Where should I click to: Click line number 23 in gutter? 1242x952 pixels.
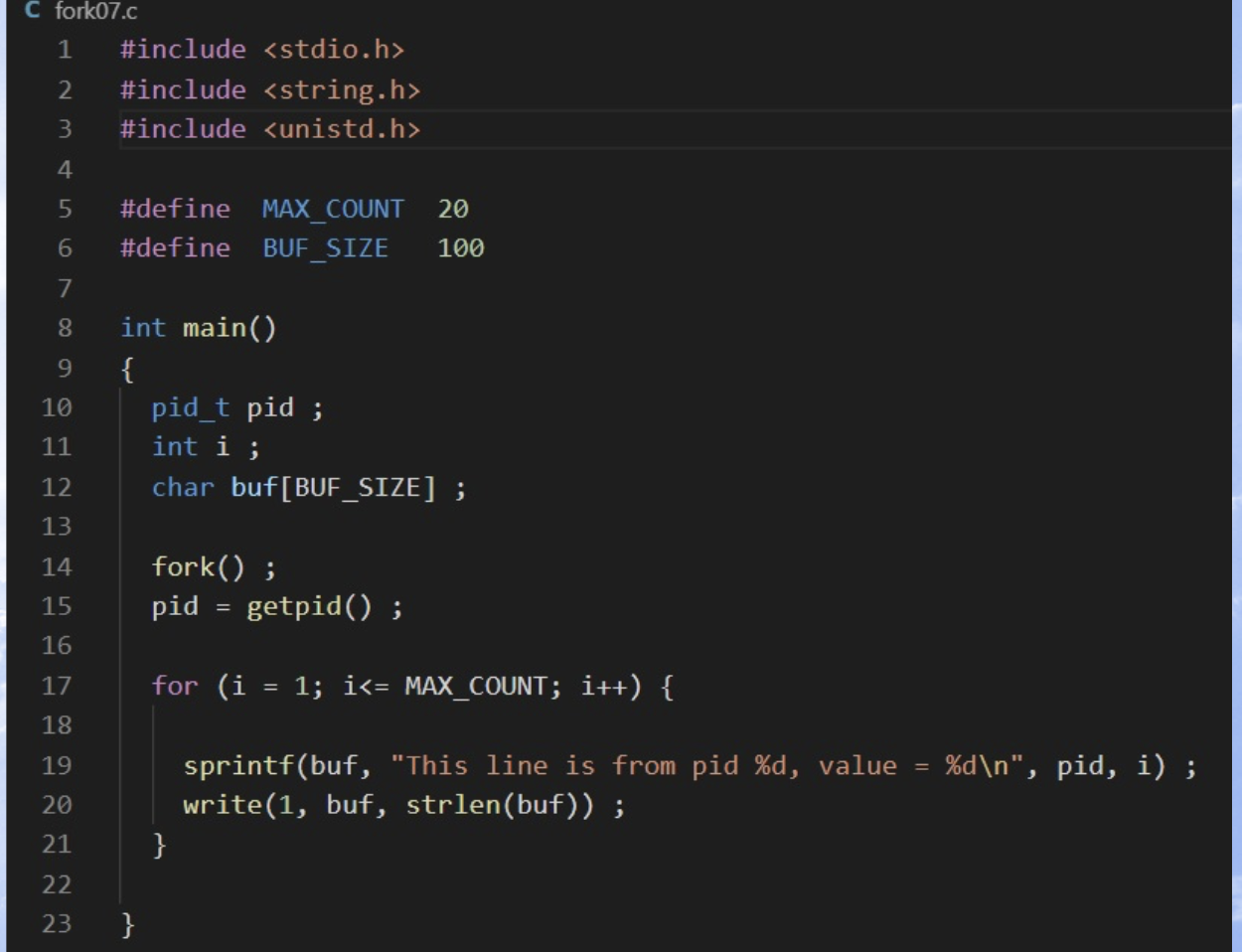coord(57,924)
